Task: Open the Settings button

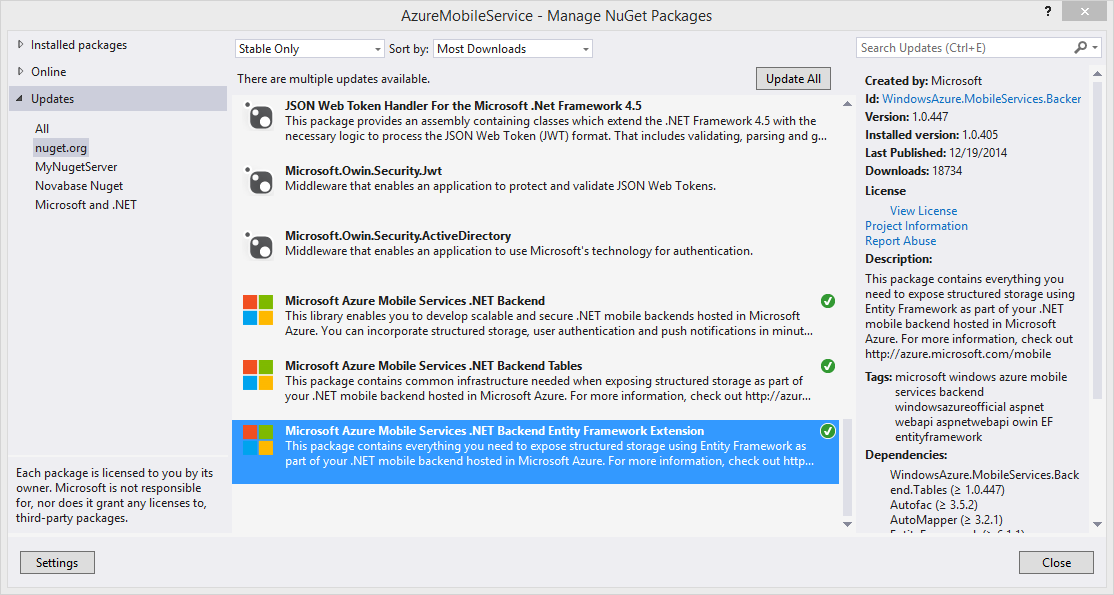Action: tap(57, 562)
